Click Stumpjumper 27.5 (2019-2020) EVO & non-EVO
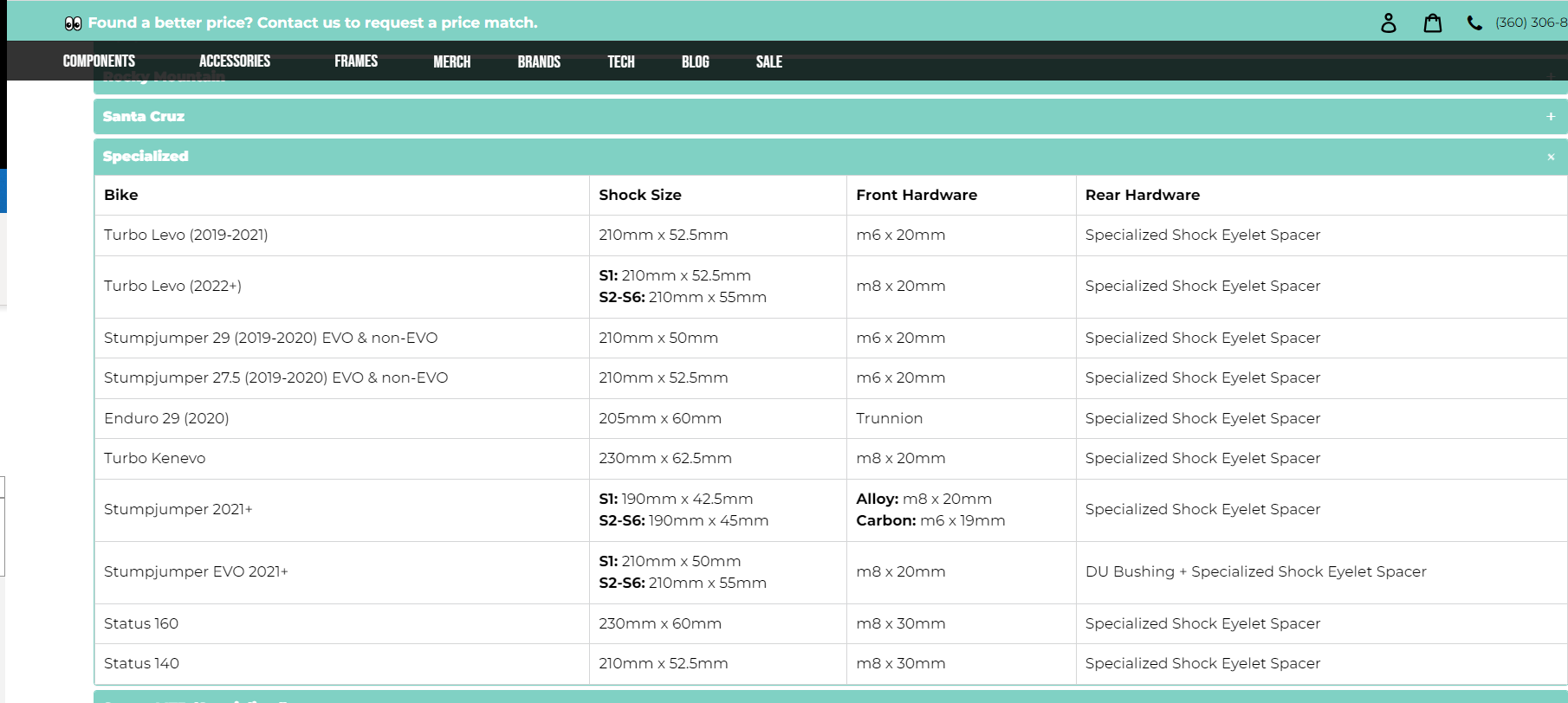Screen dimensions: 1568x703 click(276, 377)
